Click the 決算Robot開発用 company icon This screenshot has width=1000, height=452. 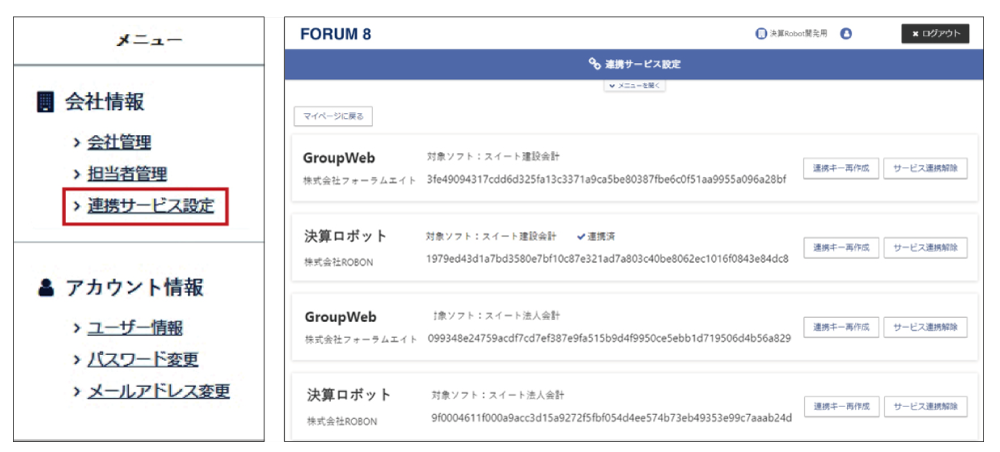pyautogui.click(x=760, y=34)
